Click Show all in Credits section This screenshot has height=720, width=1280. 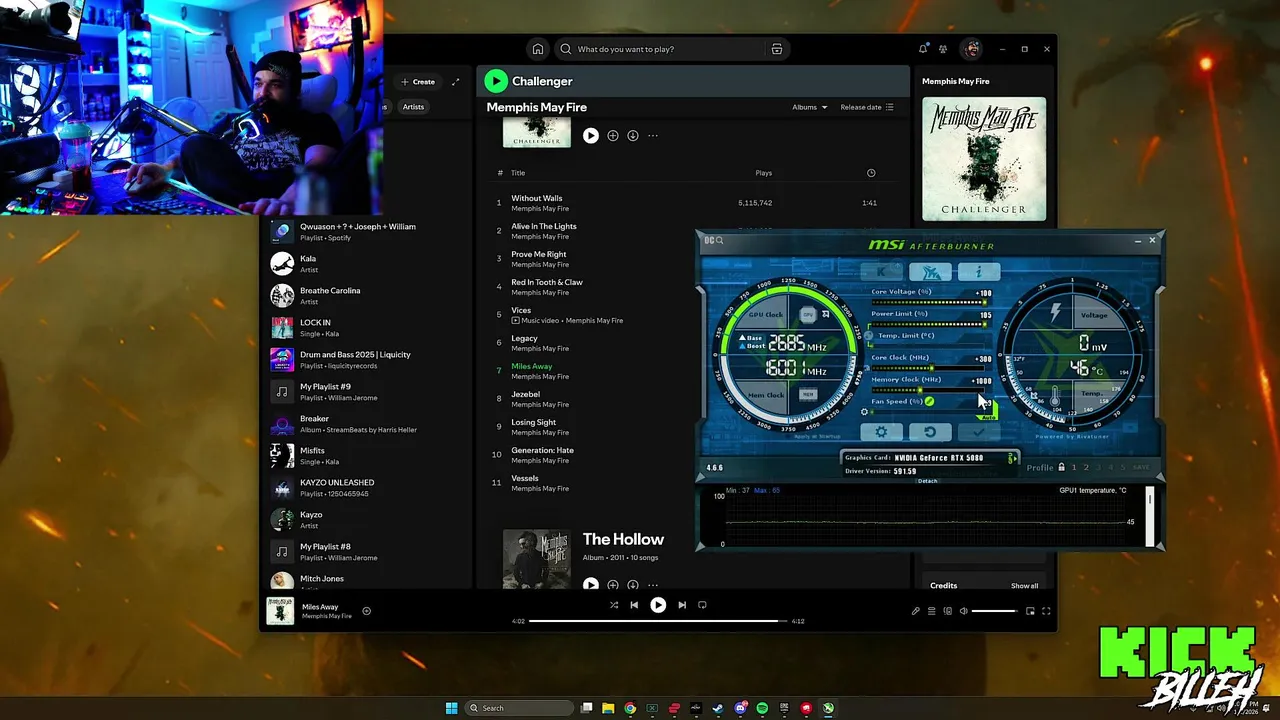point(1024,586)
